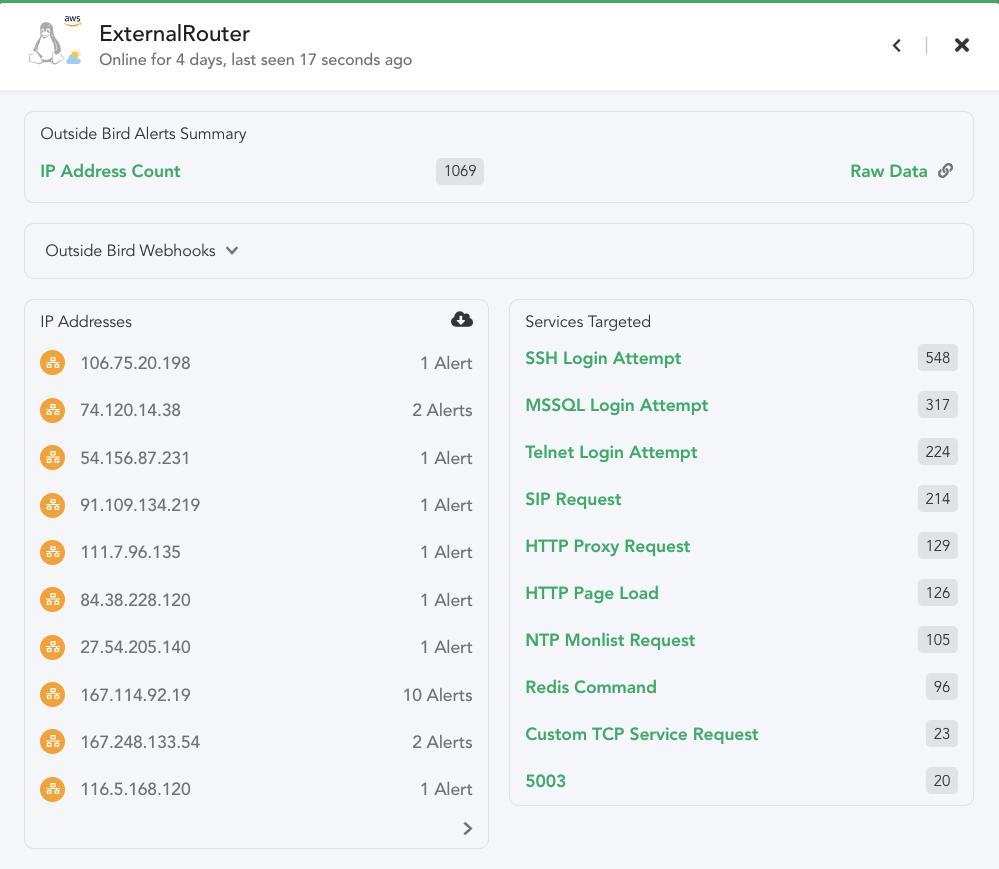Click the orange network icon beside 116.5.168.120
999x869 pixels.
coord(53,789)
